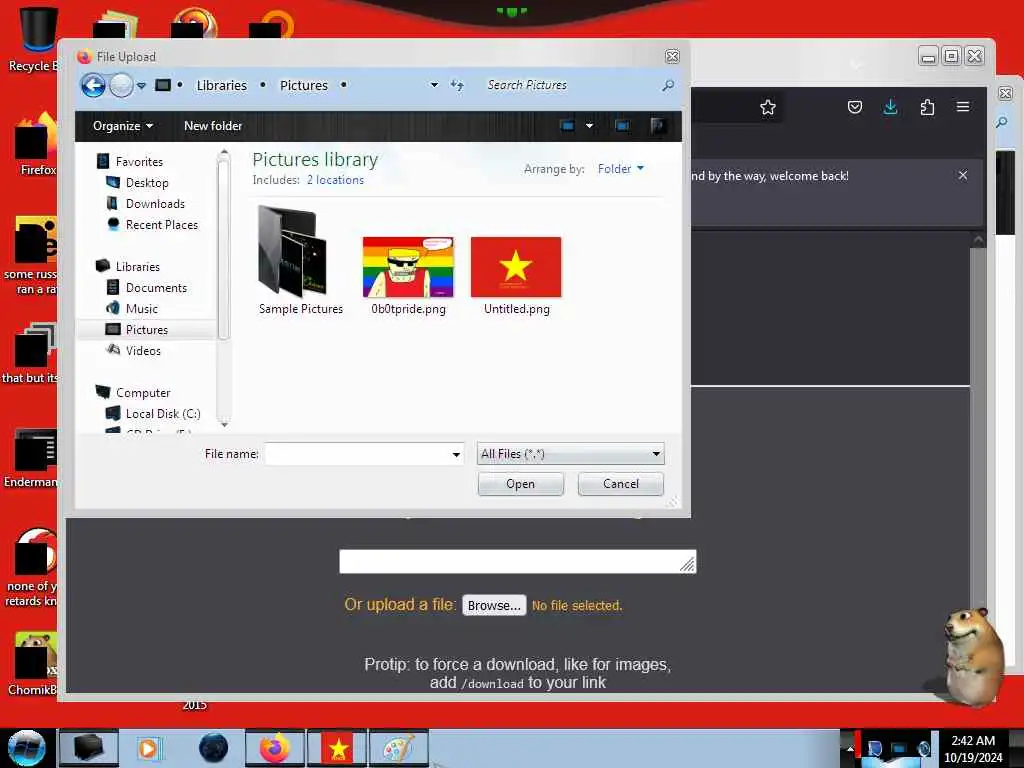Click navigation pane scrollbar down arrow
Viewport: 1024px width, 768px height.
coord(224,424)
